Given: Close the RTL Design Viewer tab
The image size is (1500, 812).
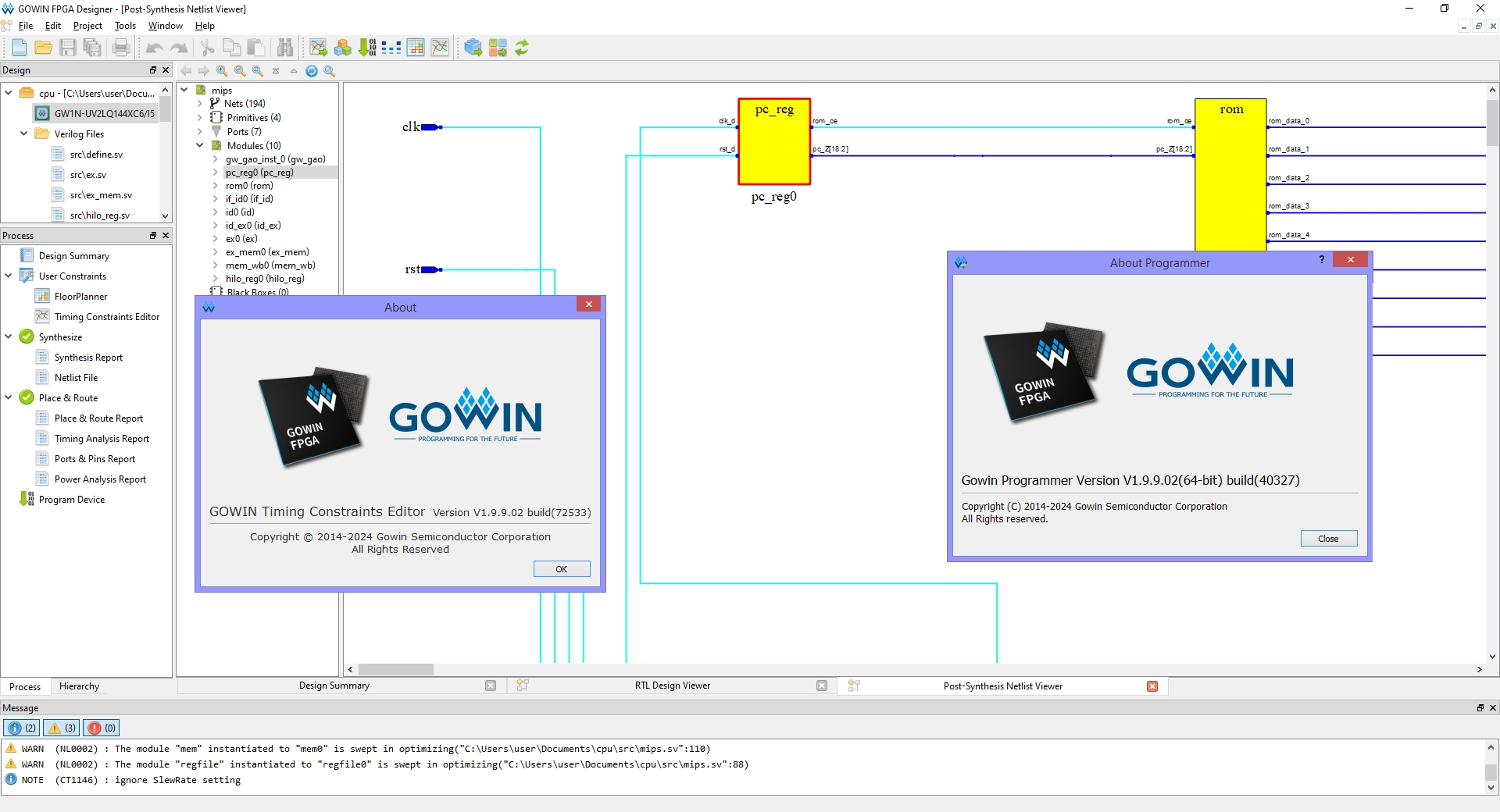Looking at the screenshot, I should (x=822, y=686).
